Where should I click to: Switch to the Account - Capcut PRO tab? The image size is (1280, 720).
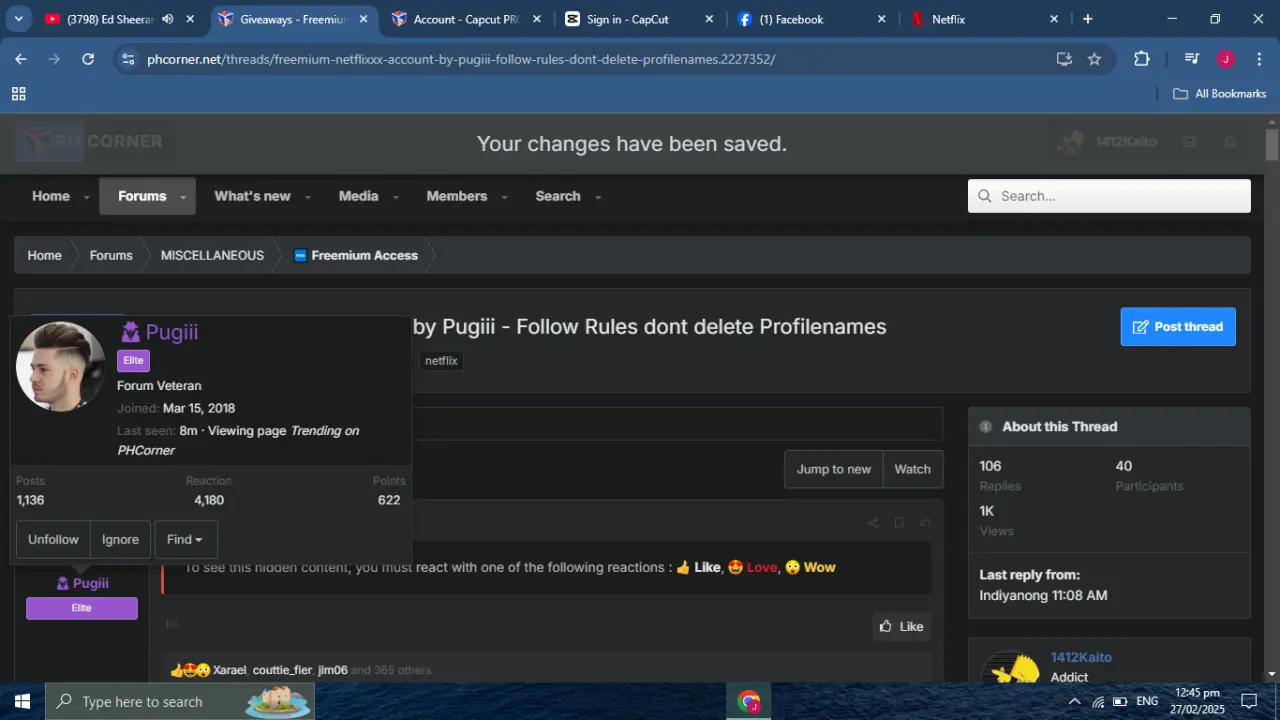pos(466,19)
